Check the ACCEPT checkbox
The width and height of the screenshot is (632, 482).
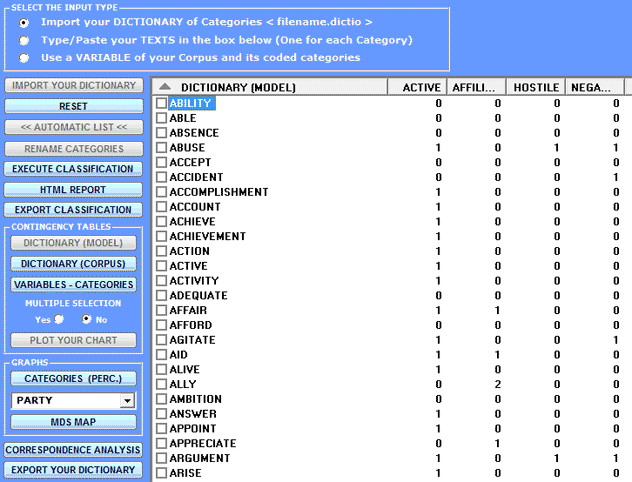162,162
